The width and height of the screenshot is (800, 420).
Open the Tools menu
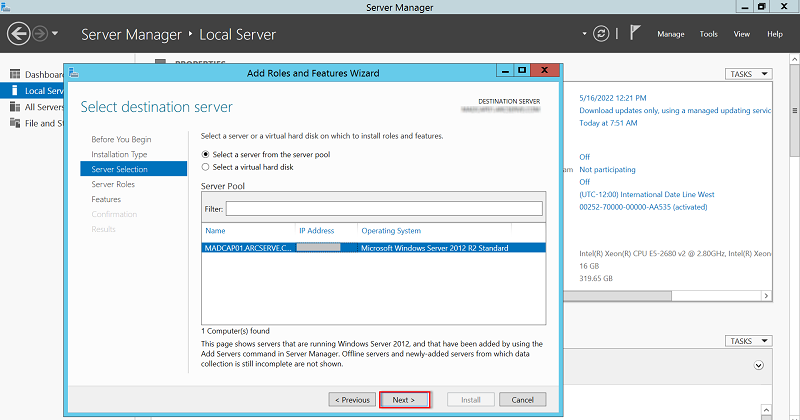tap(708, 34)
